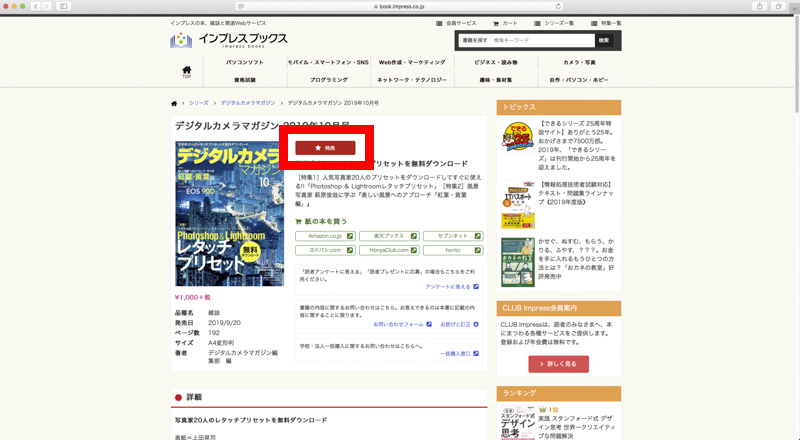The image size is (800, 440).
Task: Click page vertical scrollbar
Action: coord(797,64)
